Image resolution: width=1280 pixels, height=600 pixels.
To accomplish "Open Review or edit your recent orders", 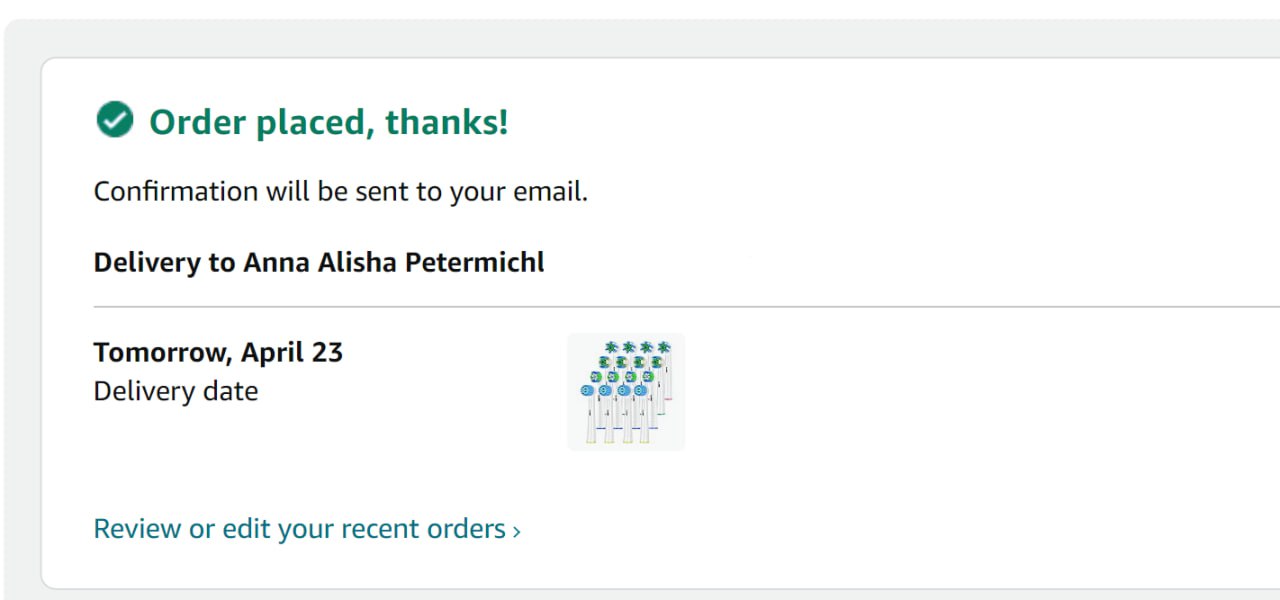I will tap(300, 529).
